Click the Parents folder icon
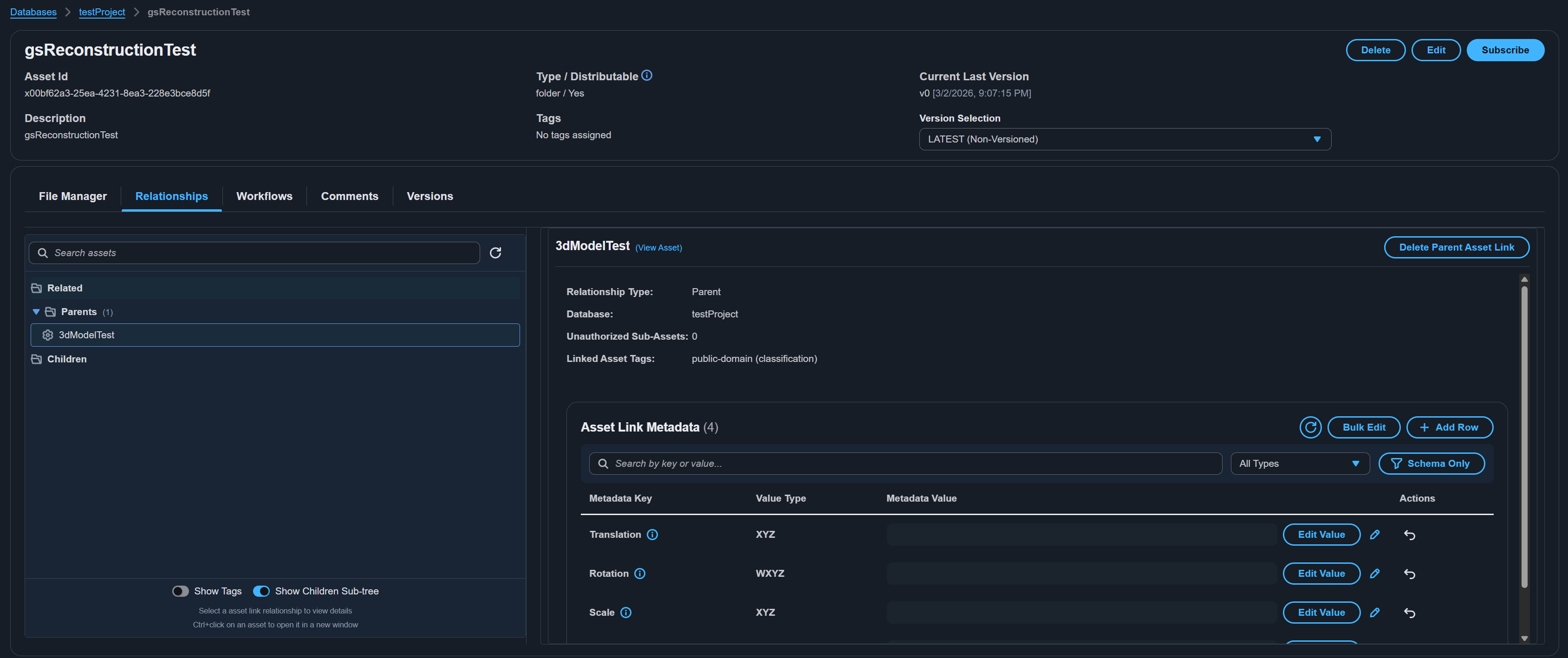The image size is (1568, 658). tap(51, 312)
